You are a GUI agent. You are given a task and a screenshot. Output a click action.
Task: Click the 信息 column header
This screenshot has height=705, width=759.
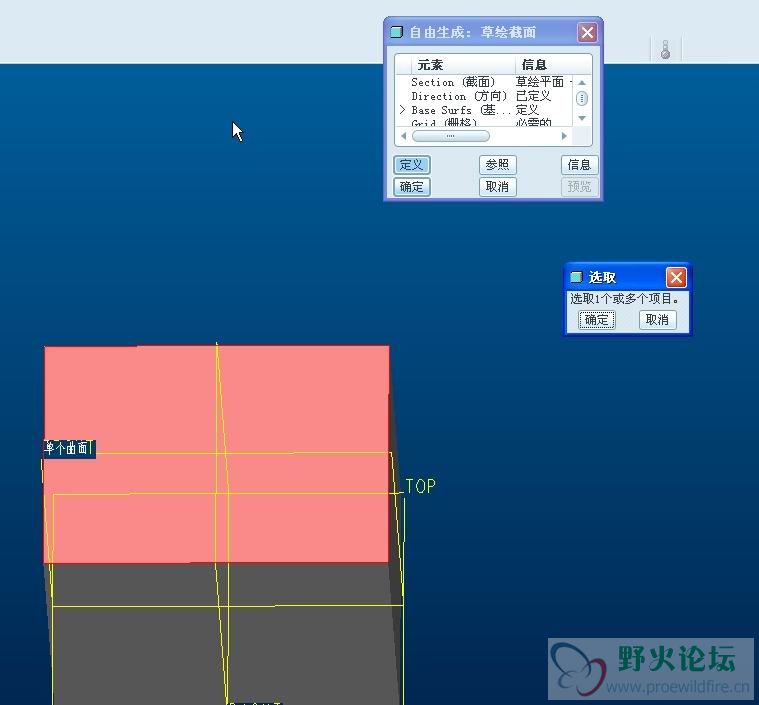pyautogui.click(x=553, y=64)
